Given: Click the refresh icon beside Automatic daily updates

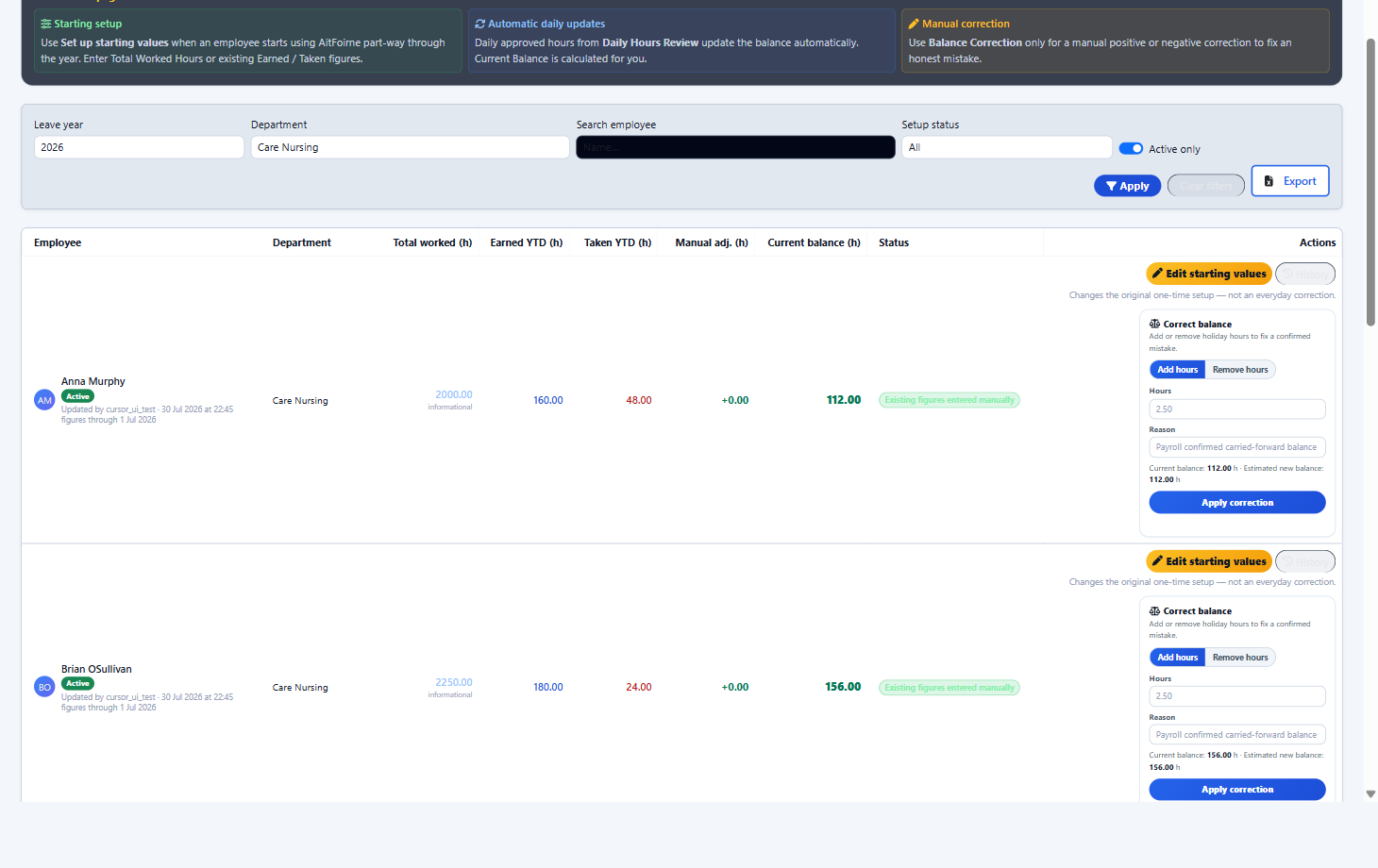Looking at the screenshot, I should [x=479, y=24].
